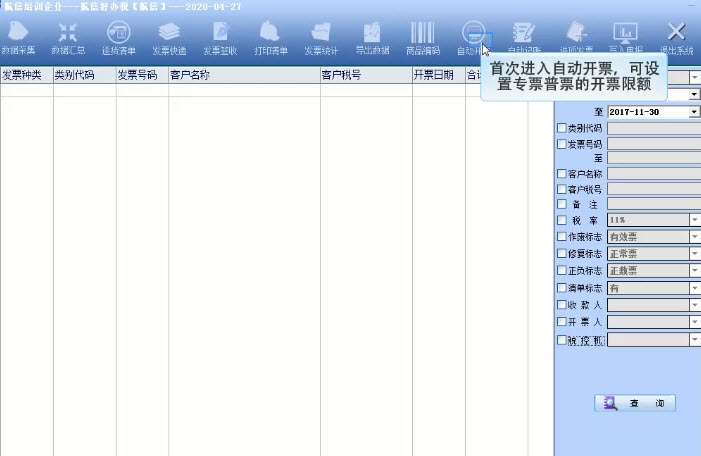Open the 进项发票 input invoice tool

tap(576, 38)
